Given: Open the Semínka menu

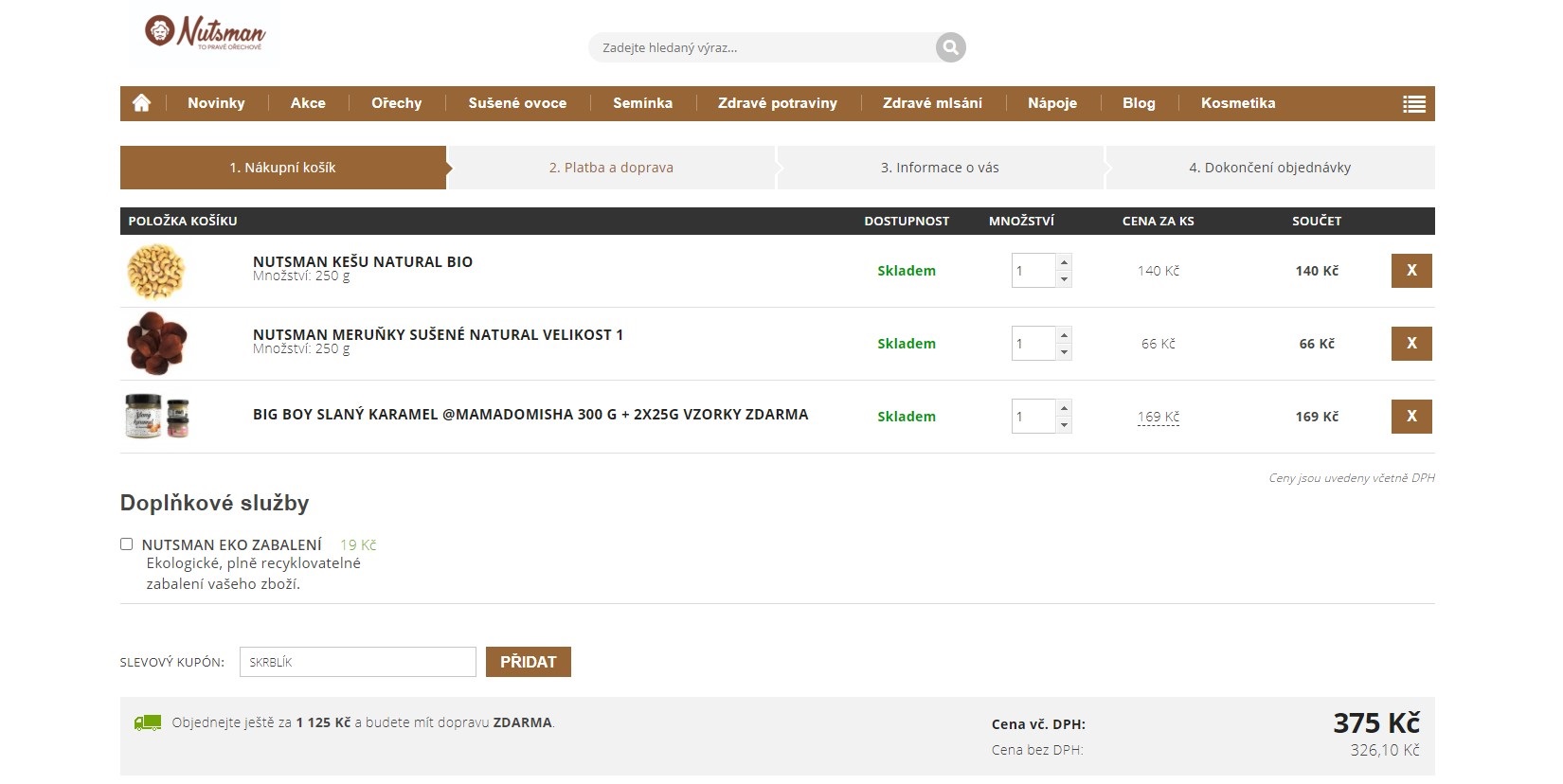Looking at the screenshot, I should (x=642, y=103).
